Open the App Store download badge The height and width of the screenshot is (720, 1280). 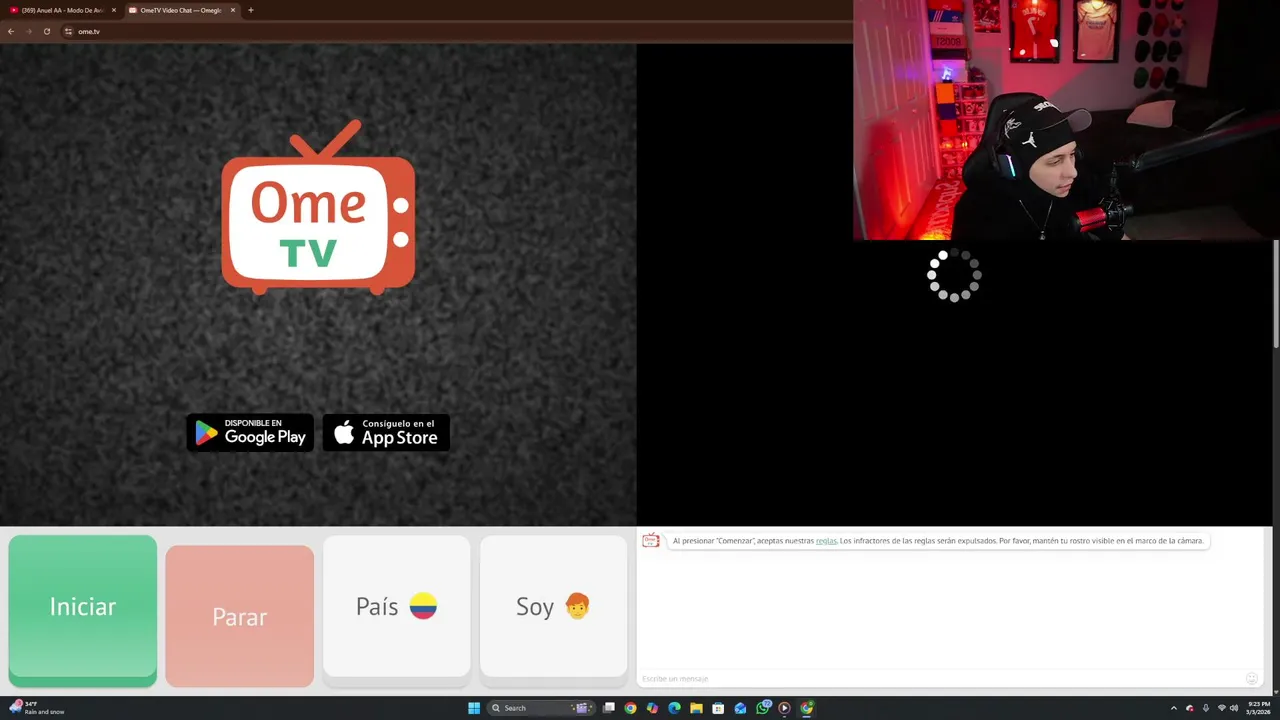tap(386, 433)
